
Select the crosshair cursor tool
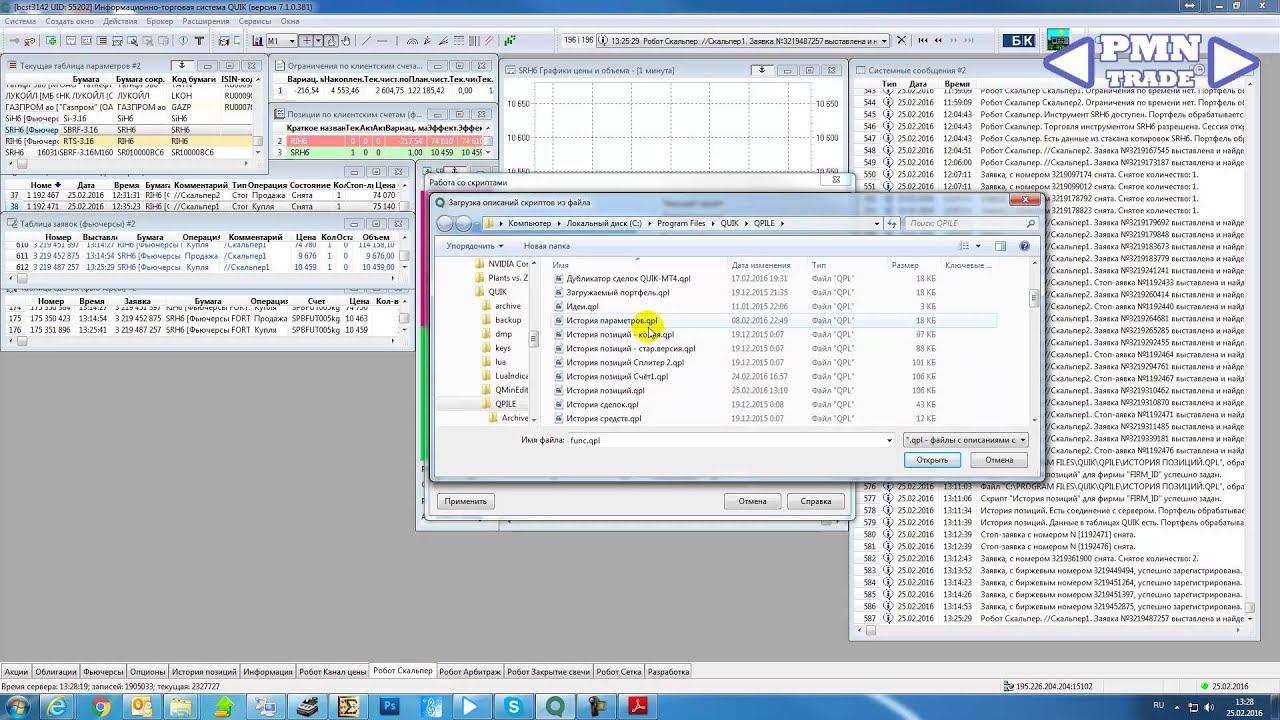pos(306,41)
